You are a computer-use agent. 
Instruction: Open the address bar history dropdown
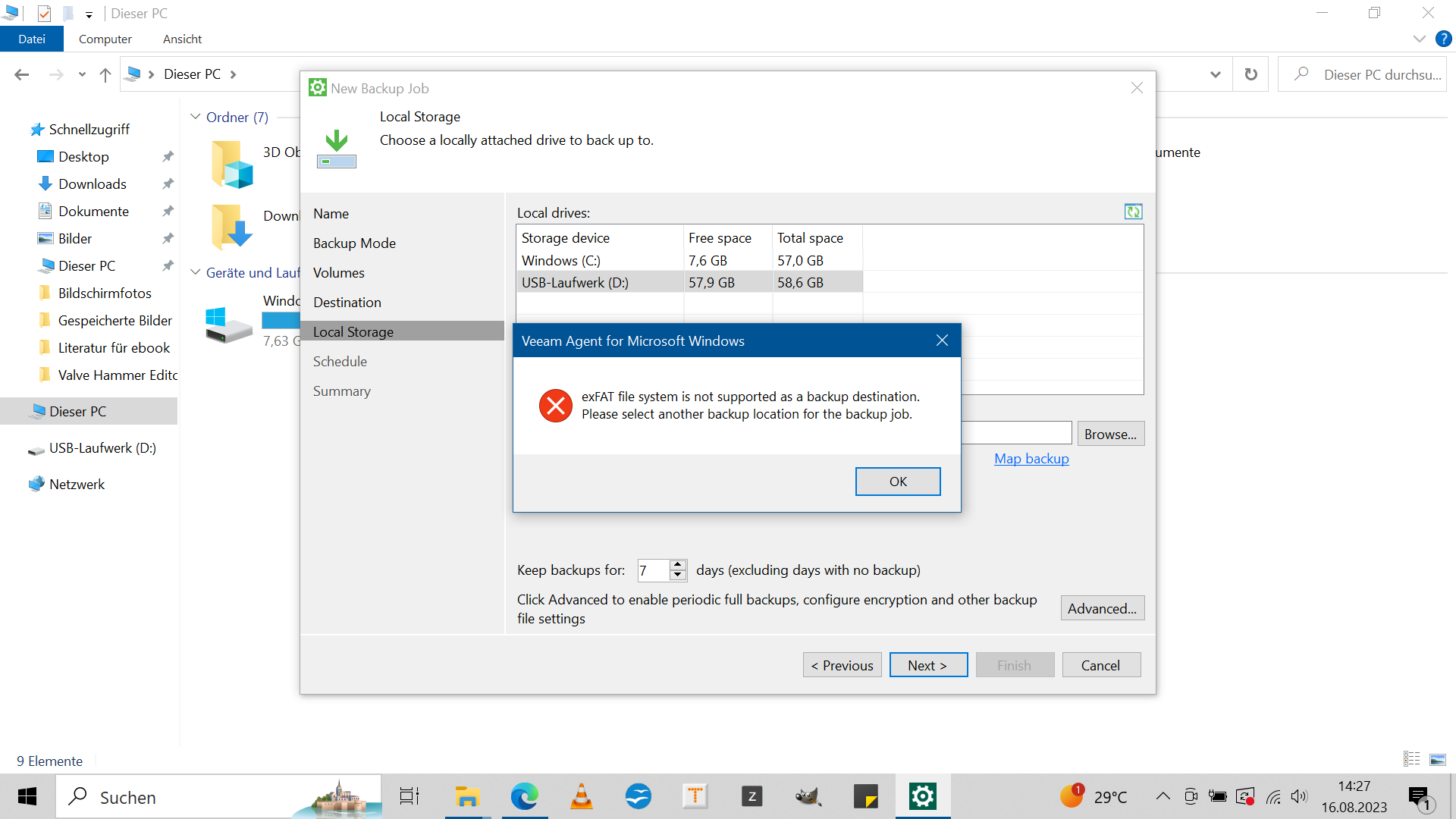[1216, 74]
